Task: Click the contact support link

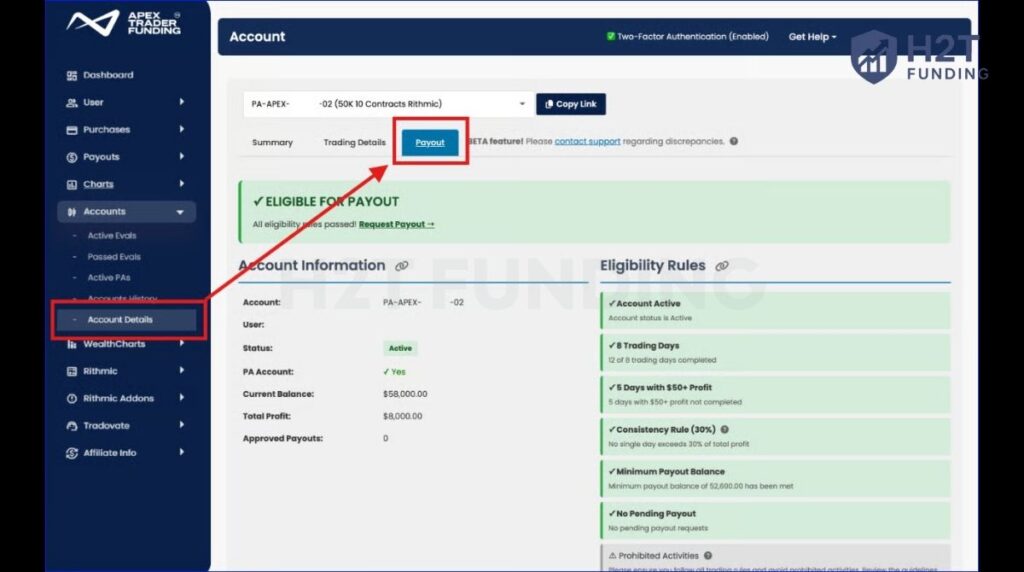Action: click(587, 141)
